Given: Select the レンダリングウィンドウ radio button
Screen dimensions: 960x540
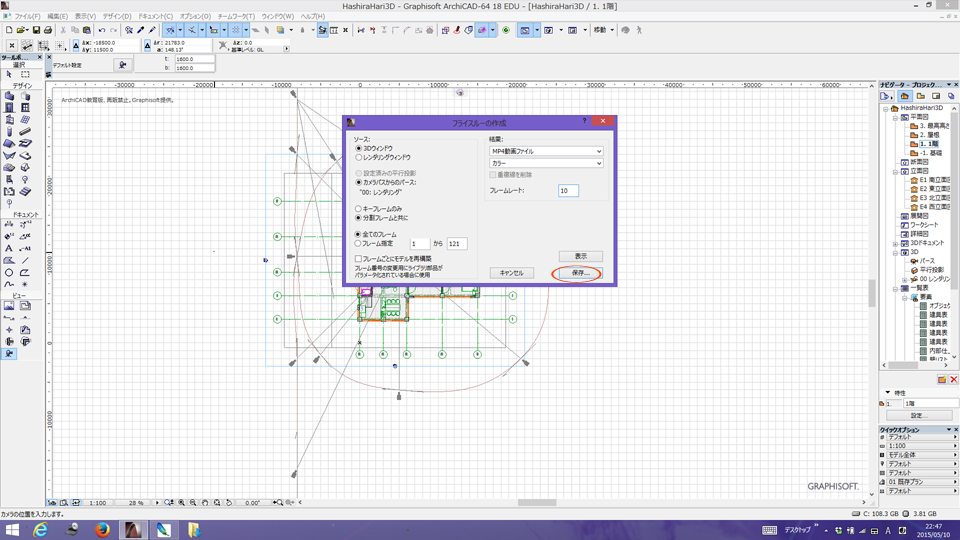Looking at the screenshot, I should (x=359, y=158).
